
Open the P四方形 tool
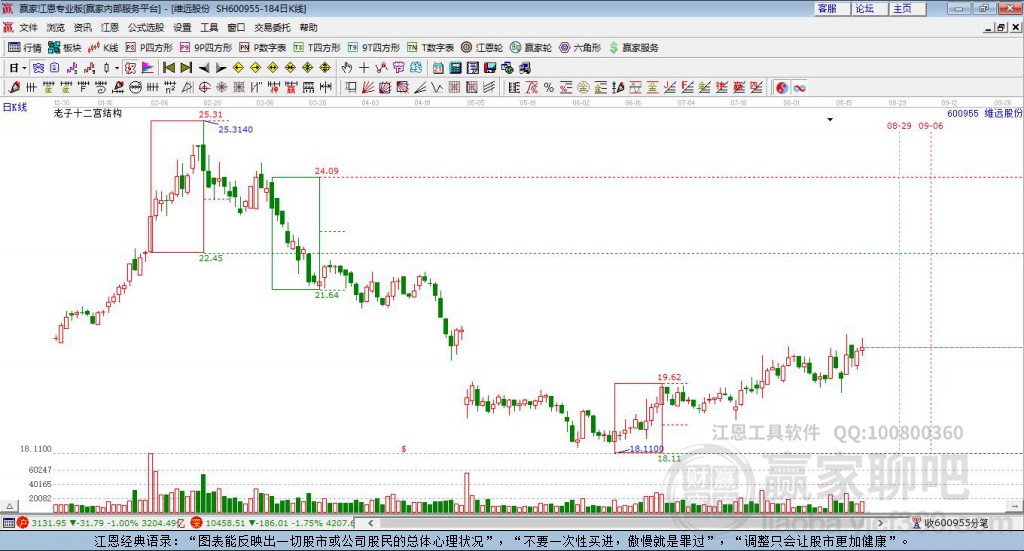pos(148,48)
